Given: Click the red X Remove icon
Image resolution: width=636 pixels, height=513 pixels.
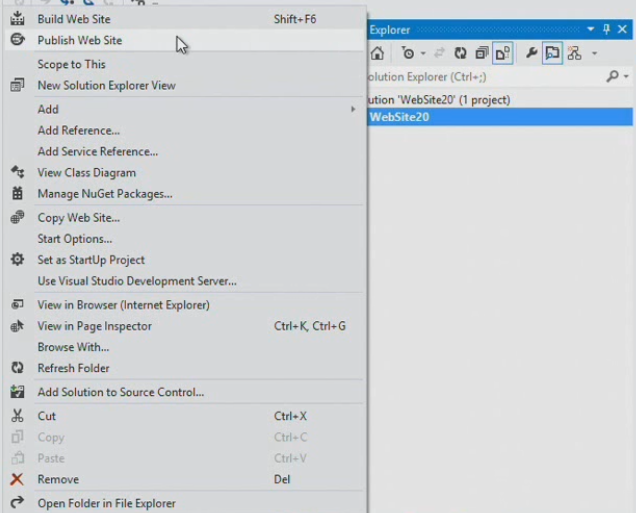Looking at the screenshot, I should click(x=17, y=479).
